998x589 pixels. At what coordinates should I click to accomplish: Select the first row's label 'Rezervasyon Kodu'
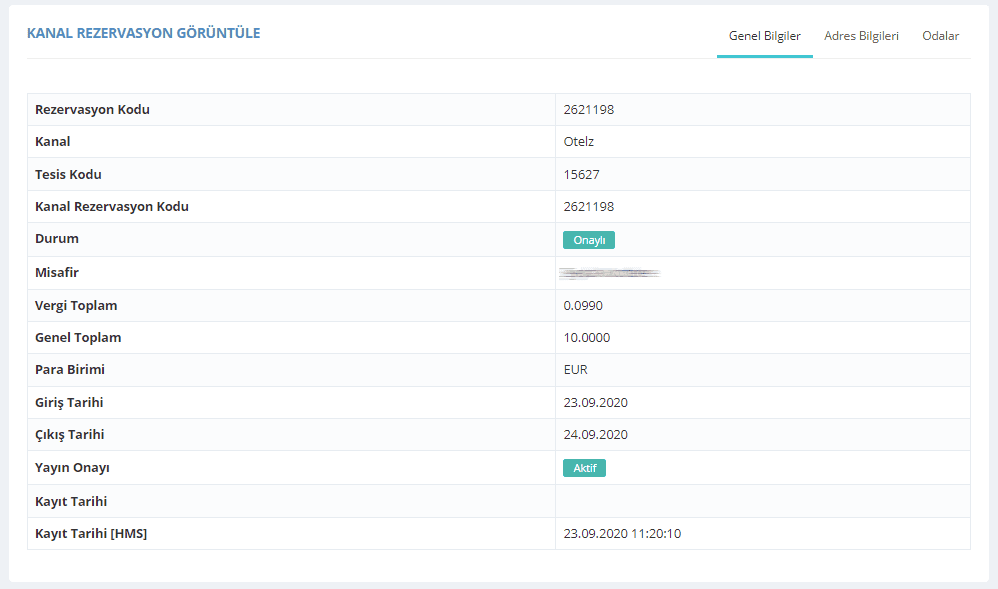coord(92,110)
